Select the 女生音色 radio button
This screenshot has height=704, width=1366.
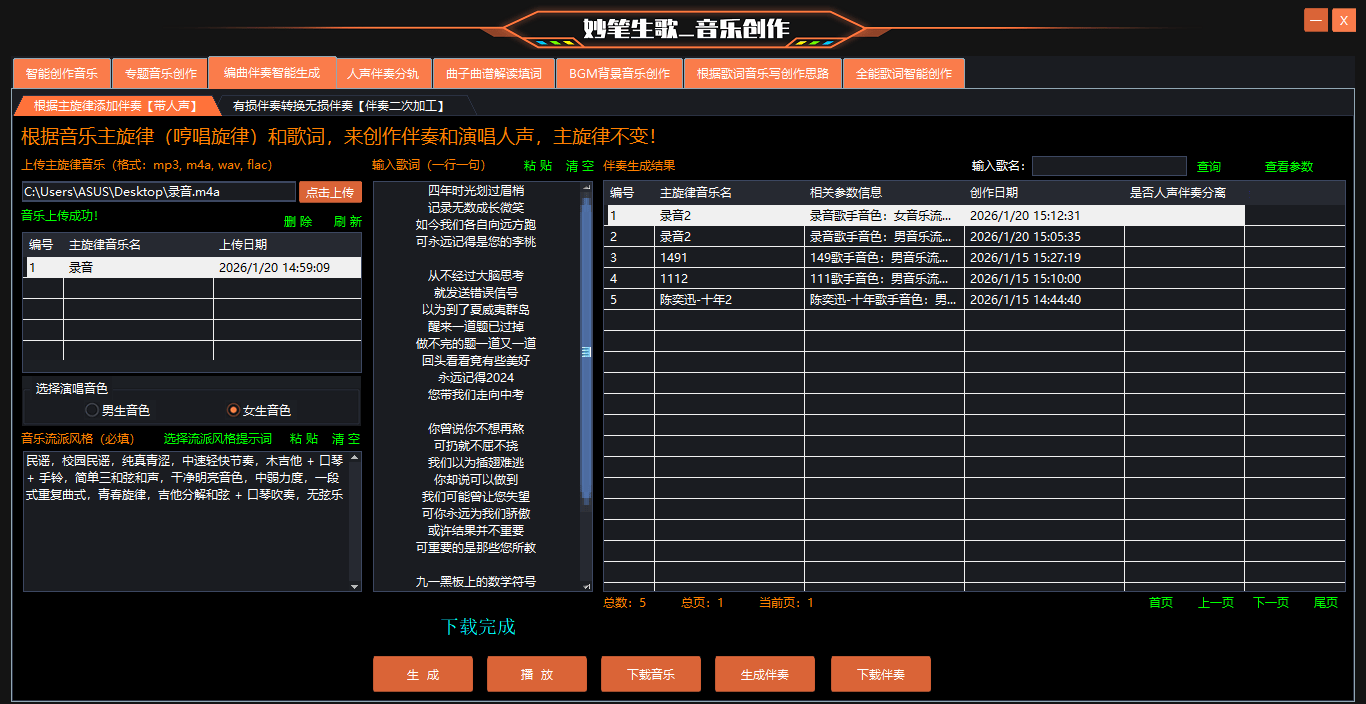point(234,410)
